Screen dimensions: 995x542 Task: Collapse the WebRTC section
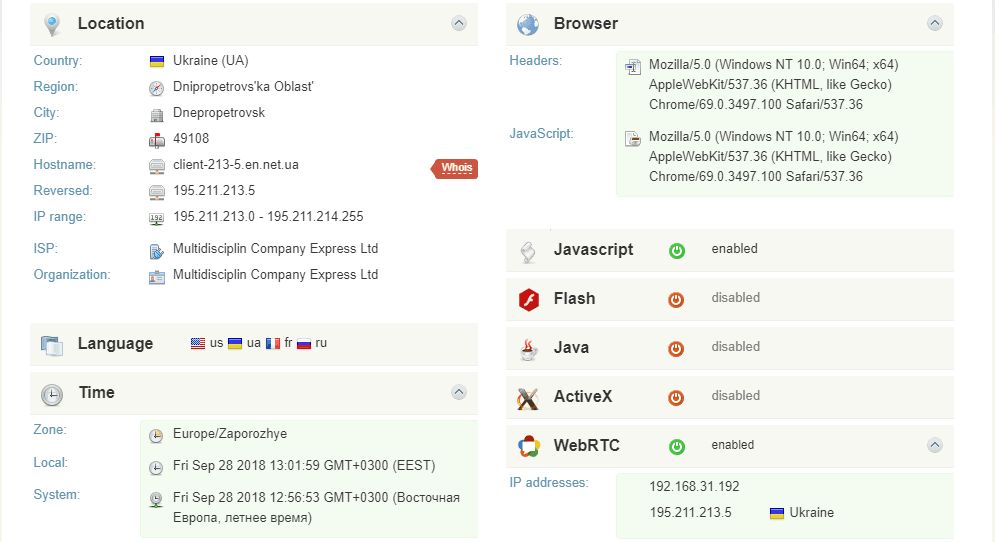934,445
